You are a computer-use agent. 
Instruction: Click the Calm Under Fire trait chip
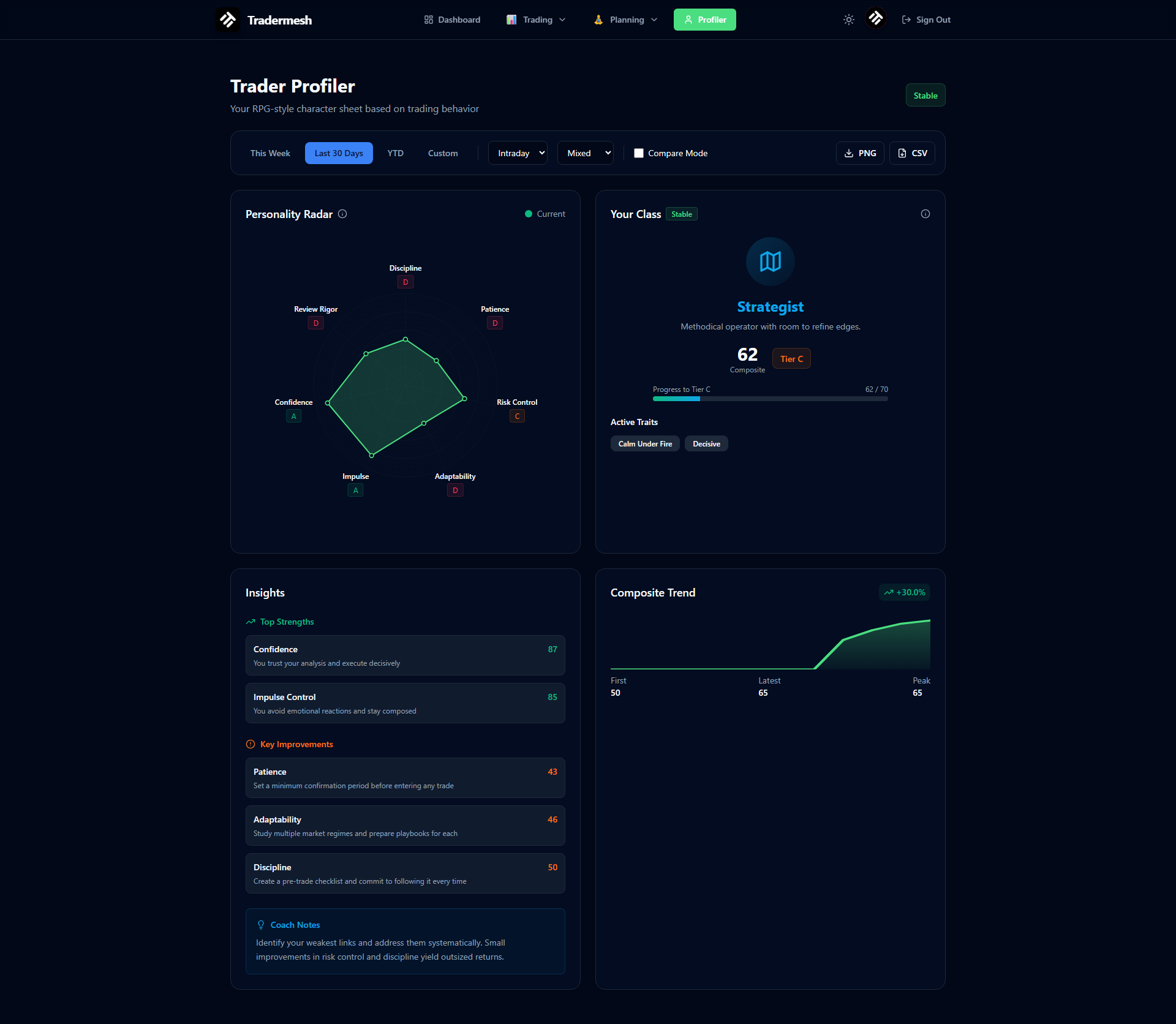[x=645, y=444]
